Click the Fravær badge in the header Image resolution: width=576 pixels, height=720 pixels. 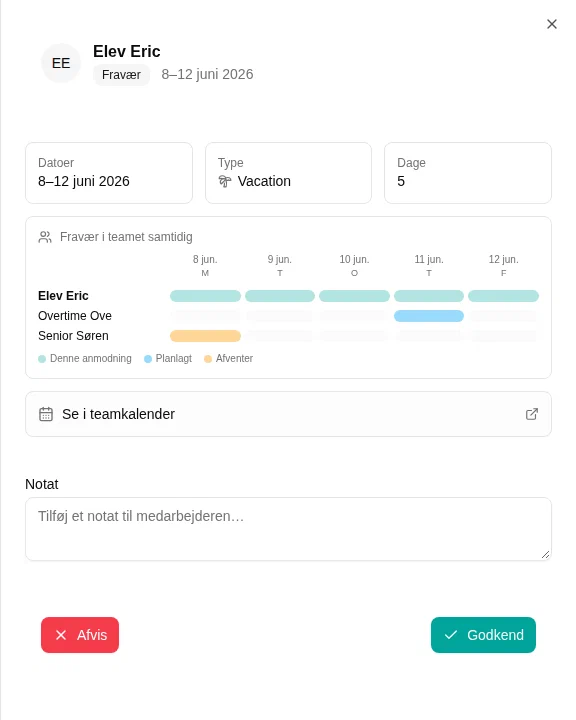point(121,74)
